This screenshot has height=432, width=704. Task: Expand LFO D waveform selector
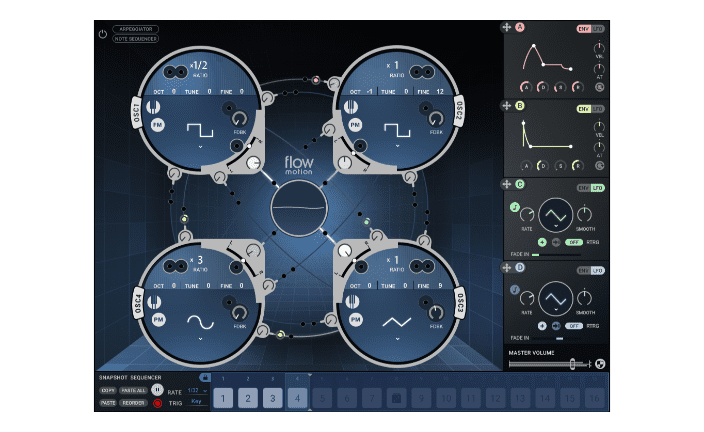[556, 309]
